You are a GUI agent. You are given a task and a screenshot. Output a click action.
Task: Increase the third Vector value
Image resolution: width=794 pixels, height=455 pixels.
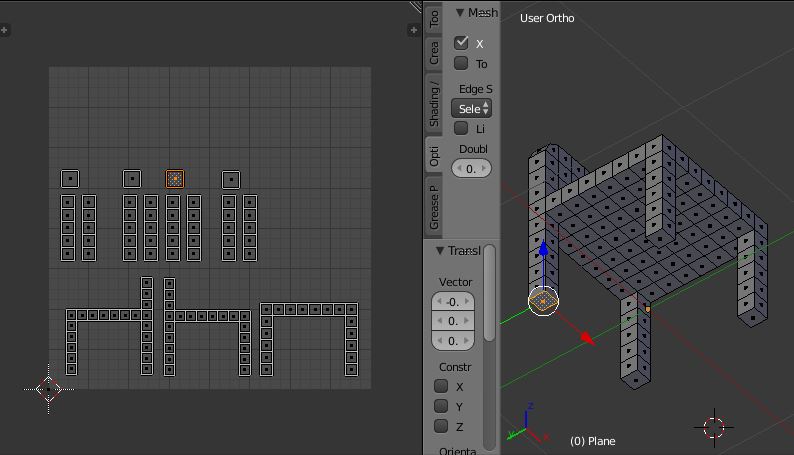tap(467, 341)
